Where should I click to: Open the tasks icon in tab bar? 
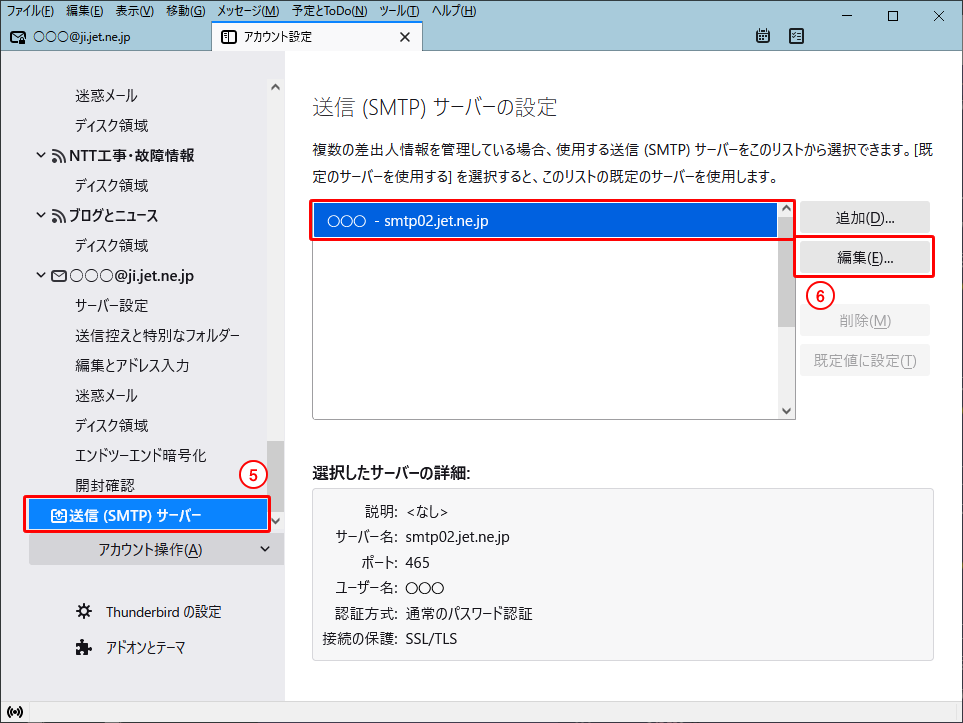(796, 37)
